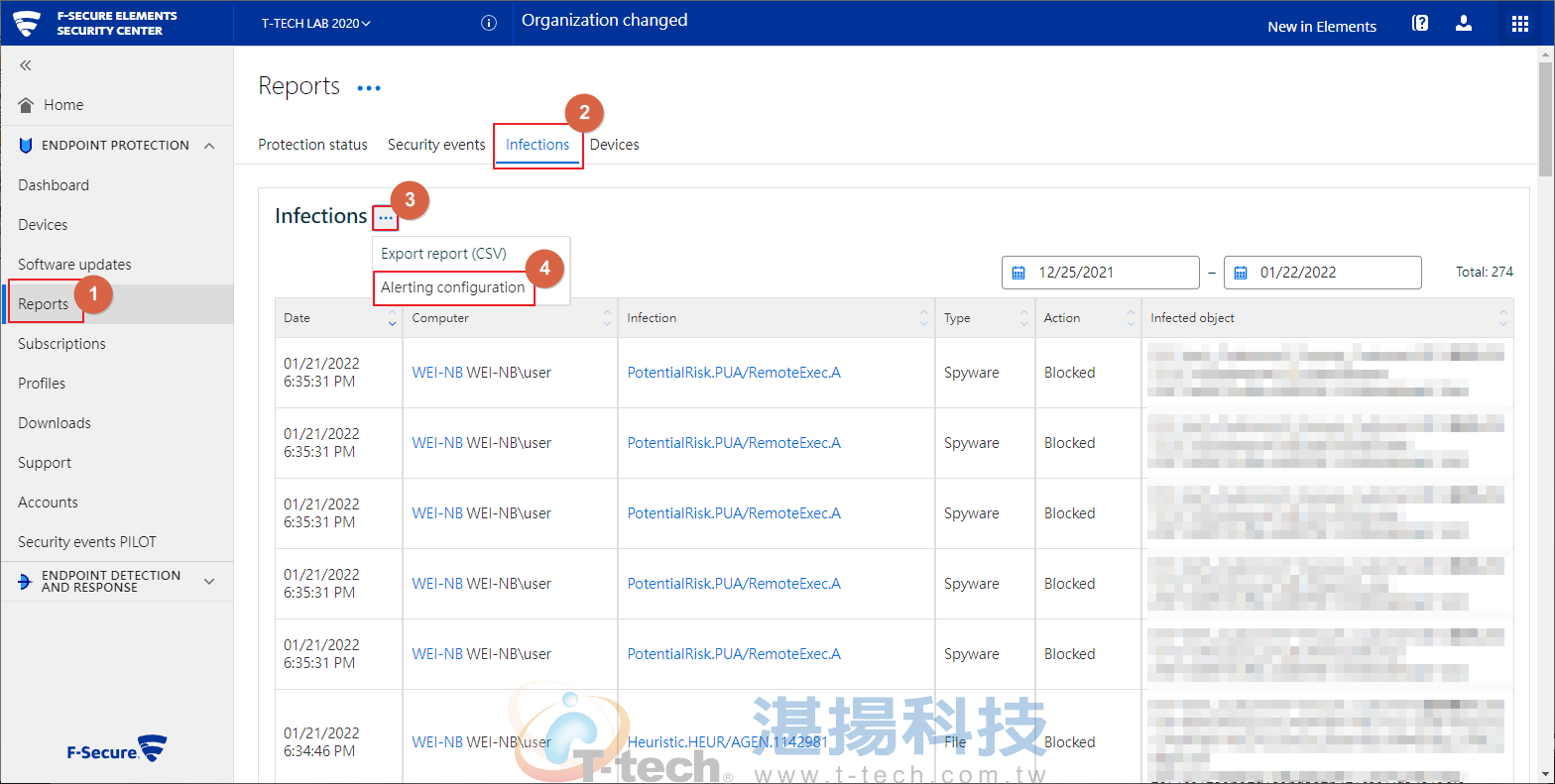Open Software updates in the sidebar

point(74,265)
